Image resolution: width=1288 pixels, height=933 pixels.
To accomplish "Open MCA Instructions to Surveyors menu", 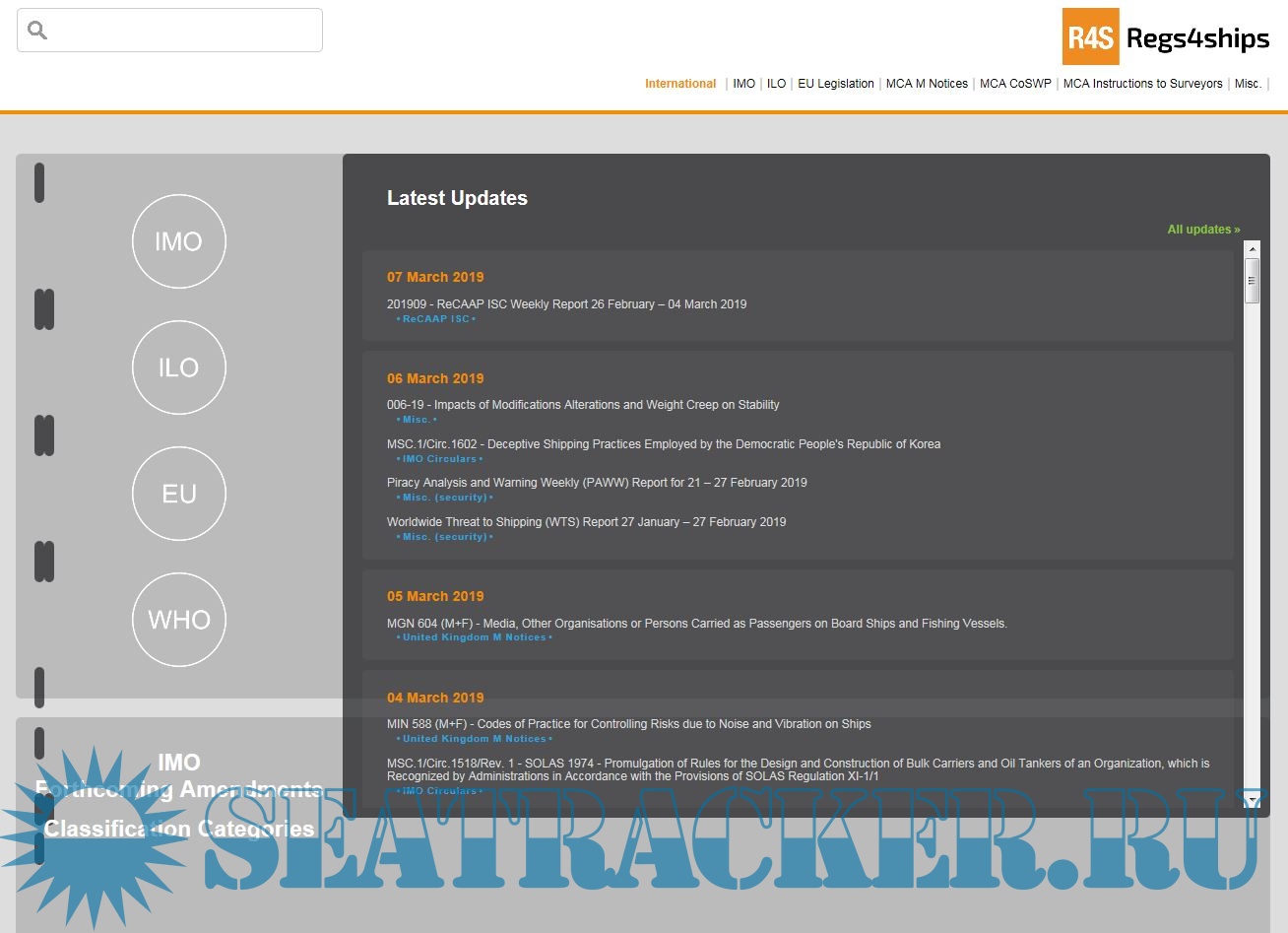I will (1142, 84).
